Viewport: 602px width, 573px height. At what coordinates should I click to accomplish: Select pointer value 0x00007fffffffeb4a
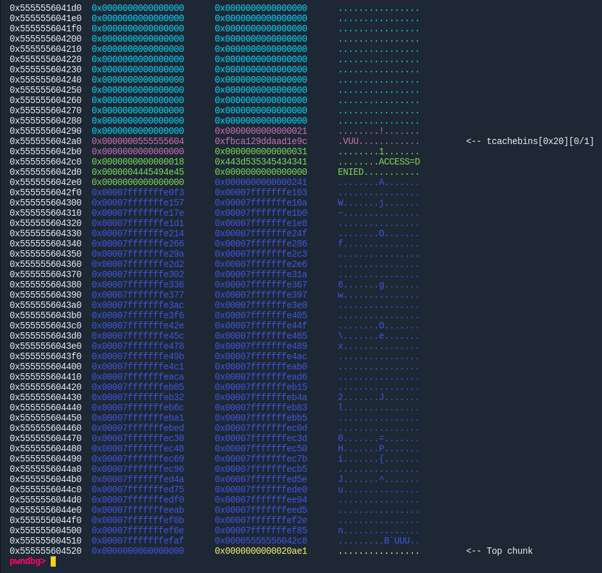pos(261,397)
